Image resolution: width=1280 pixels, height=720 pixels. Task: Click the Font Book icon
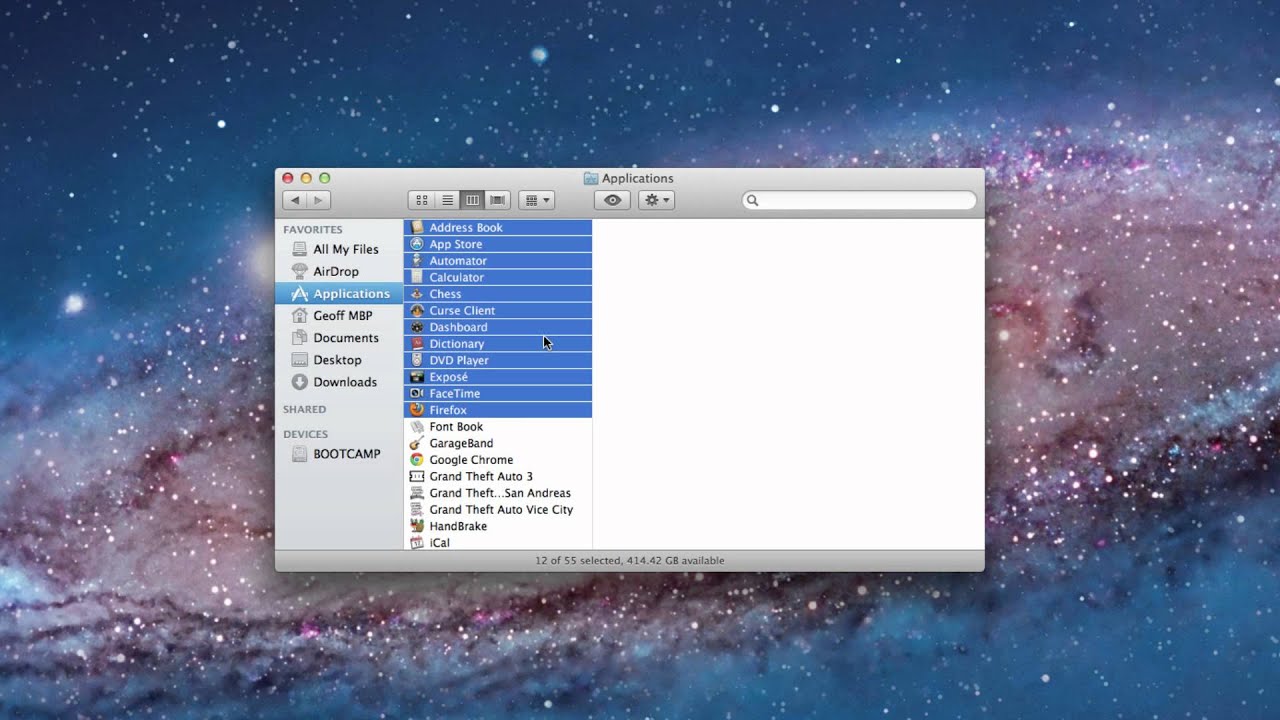pos(417,426)
